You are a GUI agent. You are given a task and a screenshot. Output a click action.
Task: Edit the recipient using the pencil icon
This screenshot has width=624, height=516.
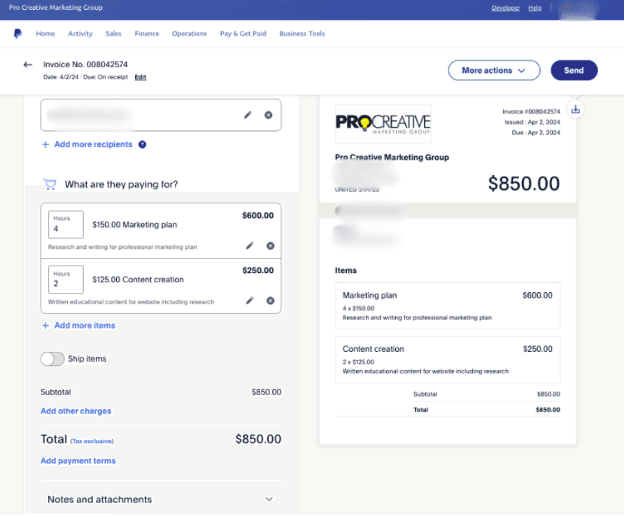point(248,115)
